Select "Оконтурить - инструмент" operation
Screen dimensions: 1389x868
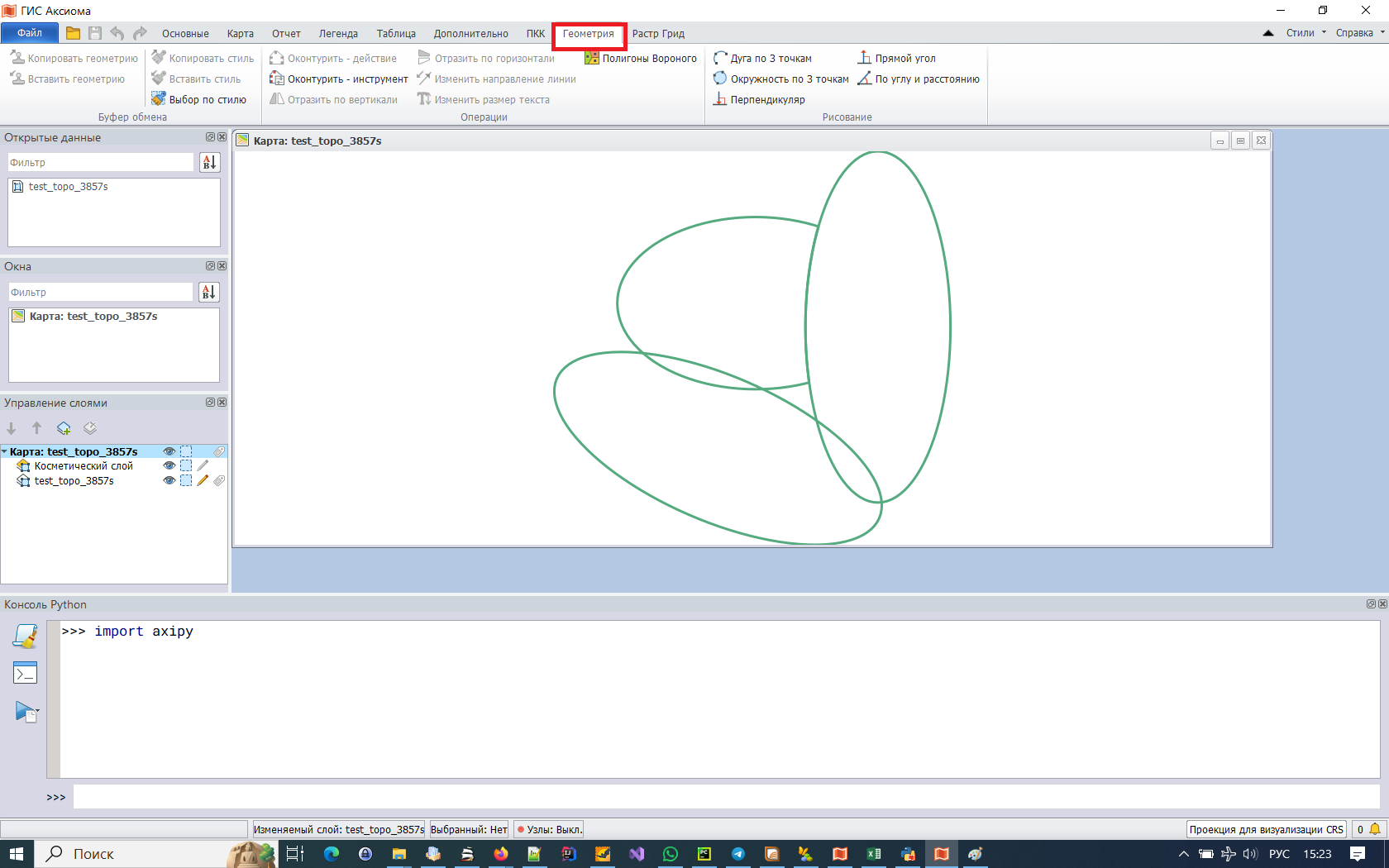(x=340, y=79)
